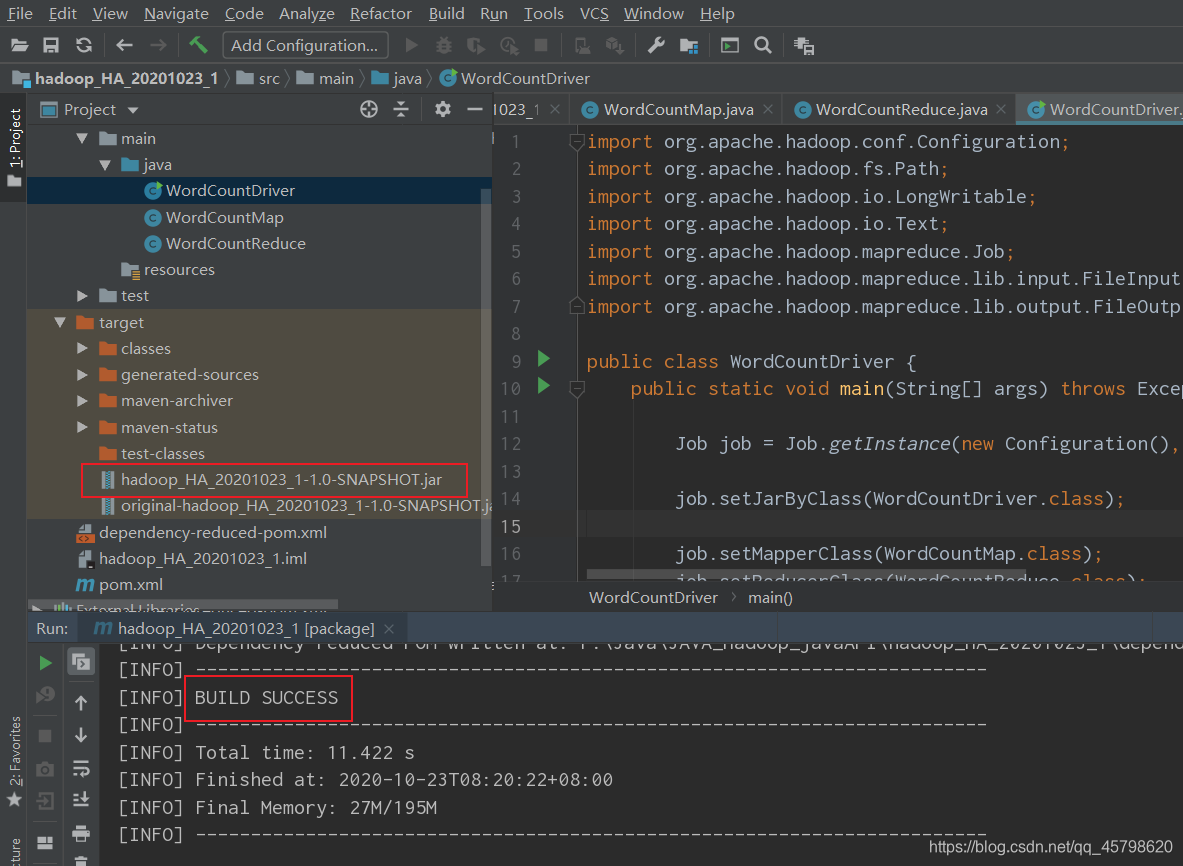Expand the maven-archiver folder
1183x866 pixels.
click(x=82, y=401)
